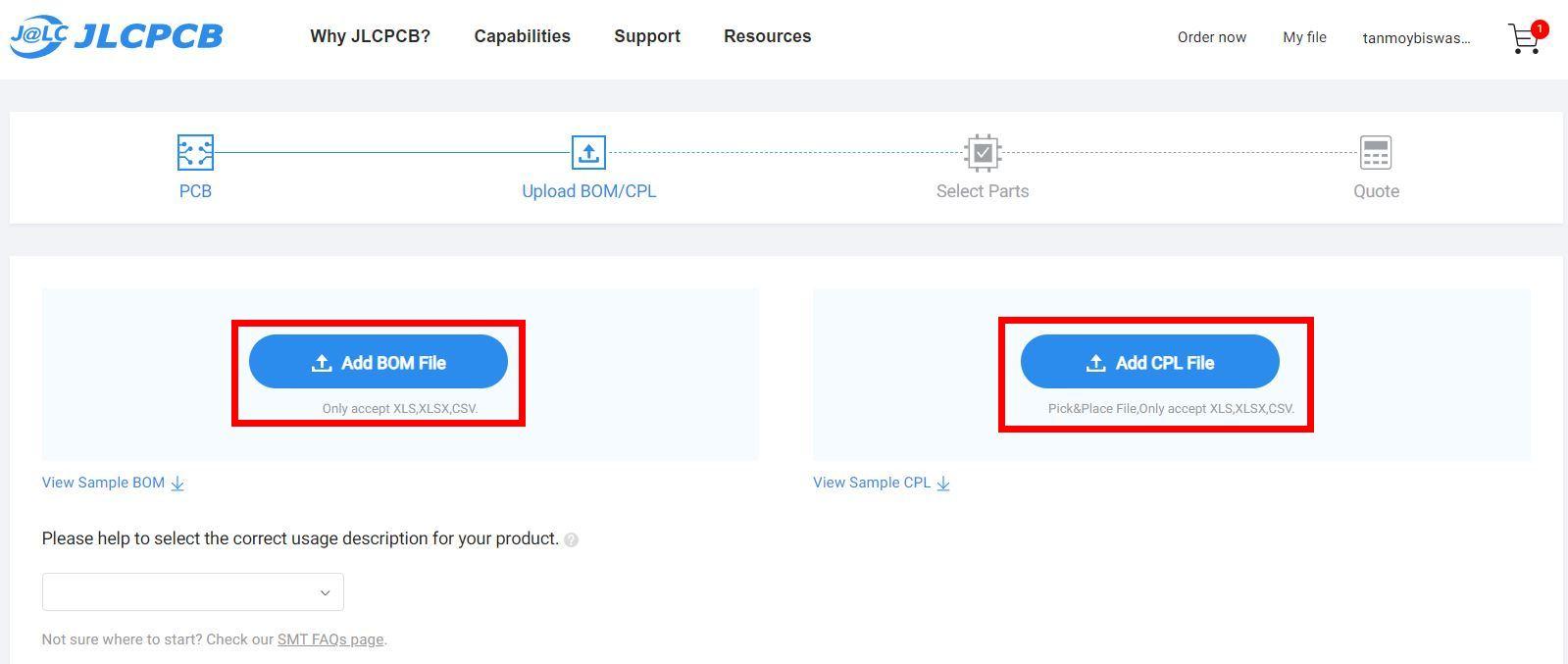Click the usage description help question icon

[x=572, y=539]
